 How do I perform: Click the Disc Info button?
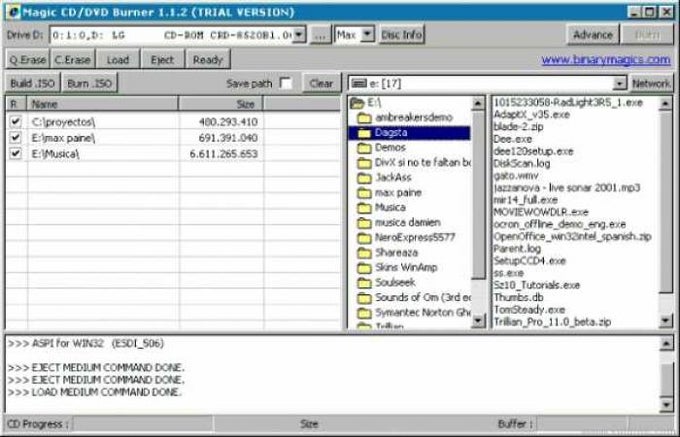click(401, 35)
